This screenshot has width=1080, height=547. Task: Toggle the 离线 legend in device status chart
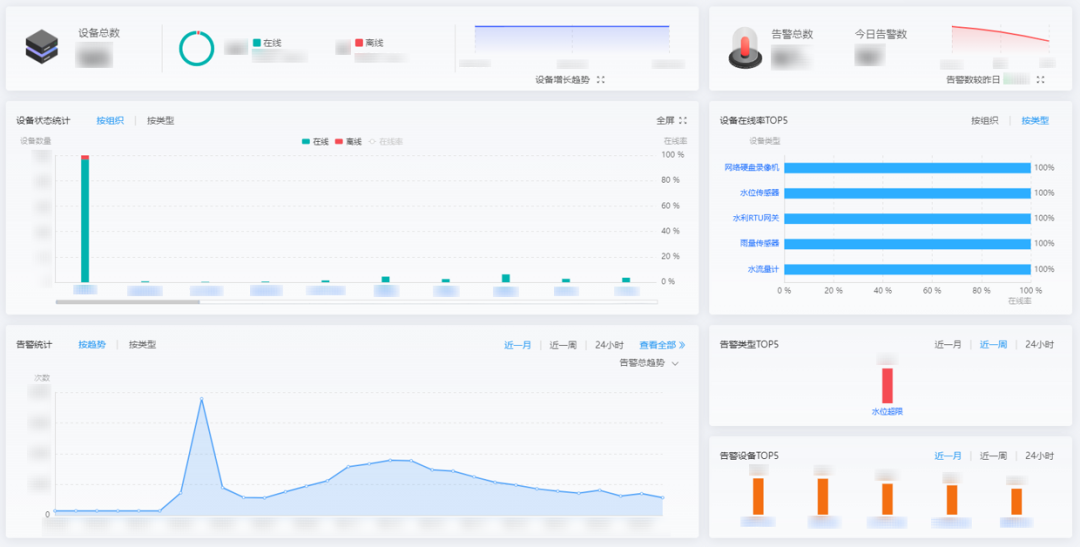tap(349, 142)
